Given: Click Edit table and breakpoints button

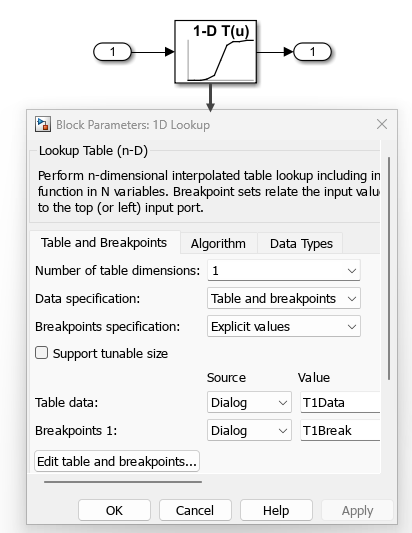Looking at the screenshot, I should [117, 461].
